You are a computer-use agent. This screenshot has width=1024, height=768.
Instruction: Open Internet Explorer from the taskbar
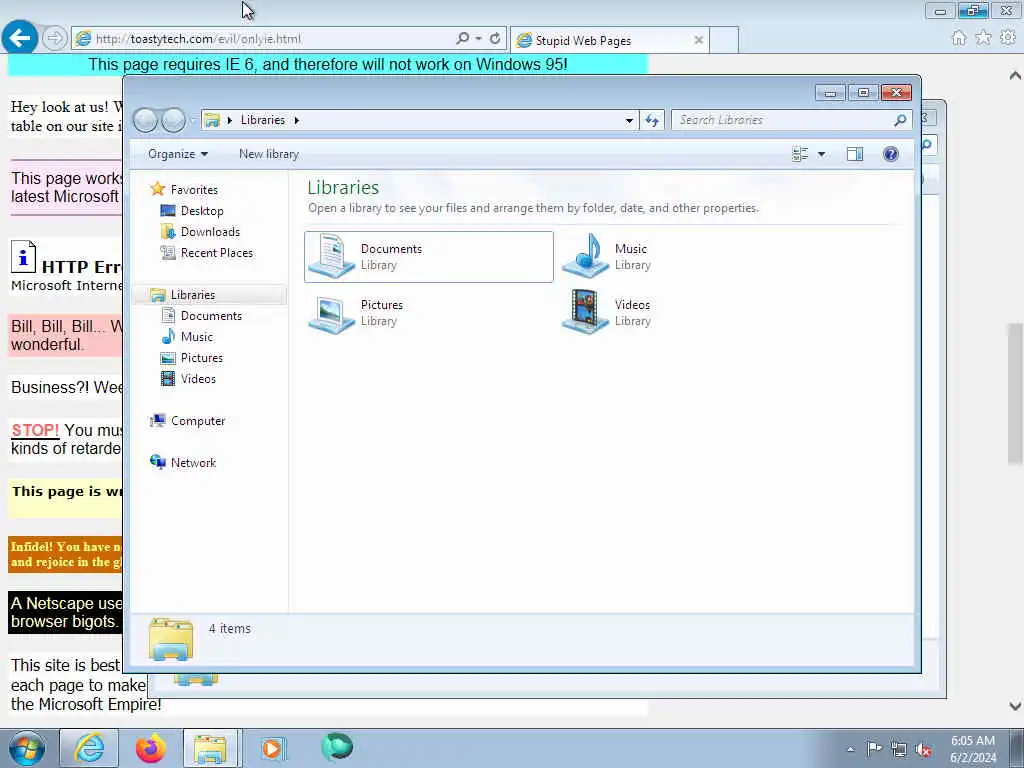(x=89, y=748)
